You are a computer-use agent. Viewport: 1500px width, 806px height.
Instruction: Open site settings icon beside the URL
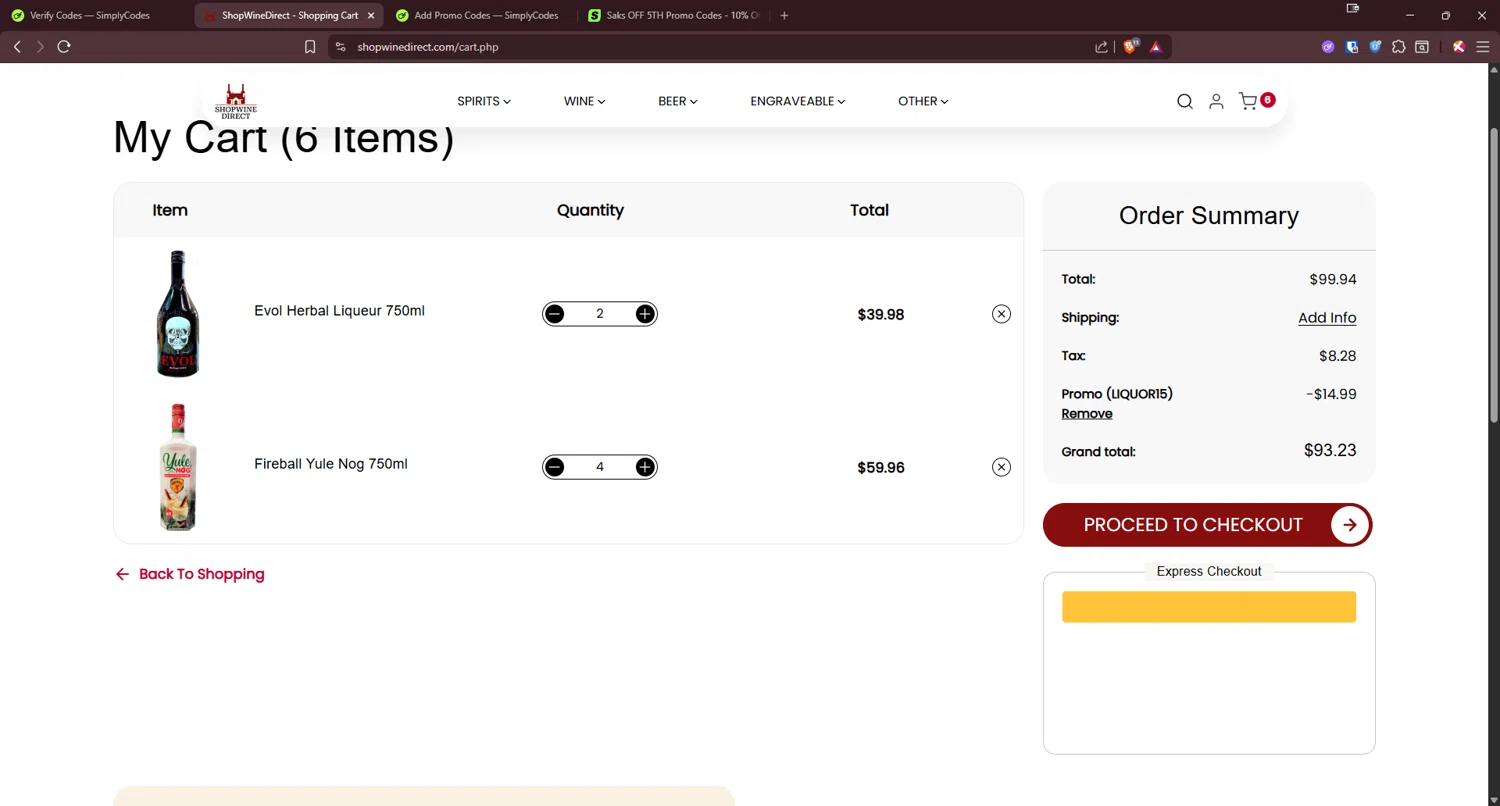pyautogui.click(x=340, y=47)
